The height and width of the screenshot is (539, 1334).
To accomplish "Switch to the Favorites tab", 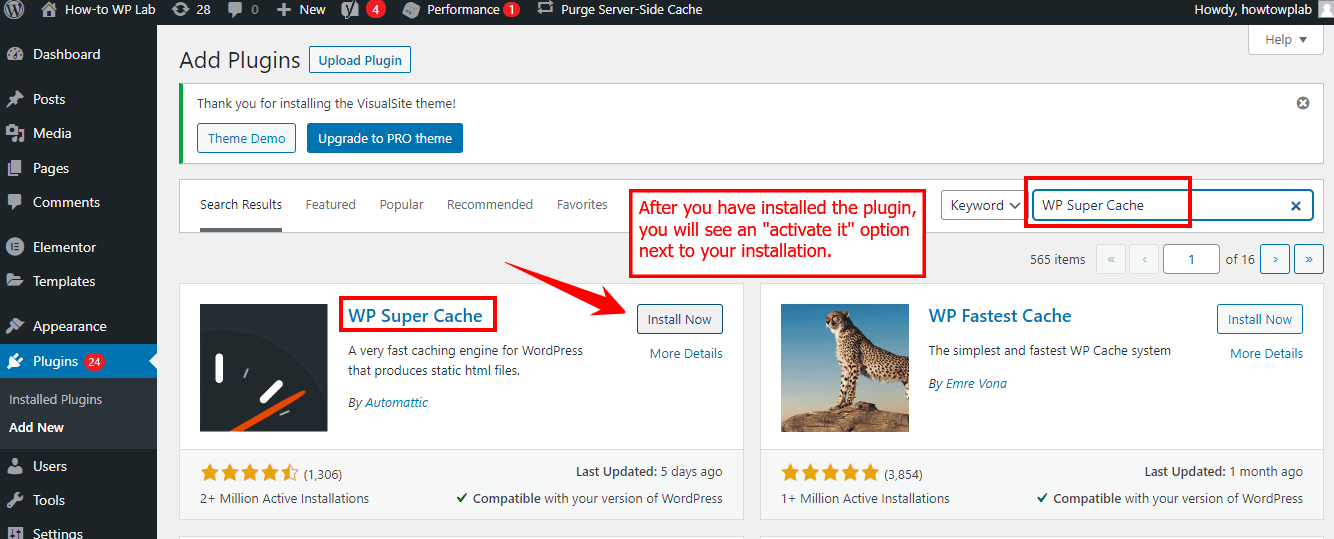I will coord(582,205).
